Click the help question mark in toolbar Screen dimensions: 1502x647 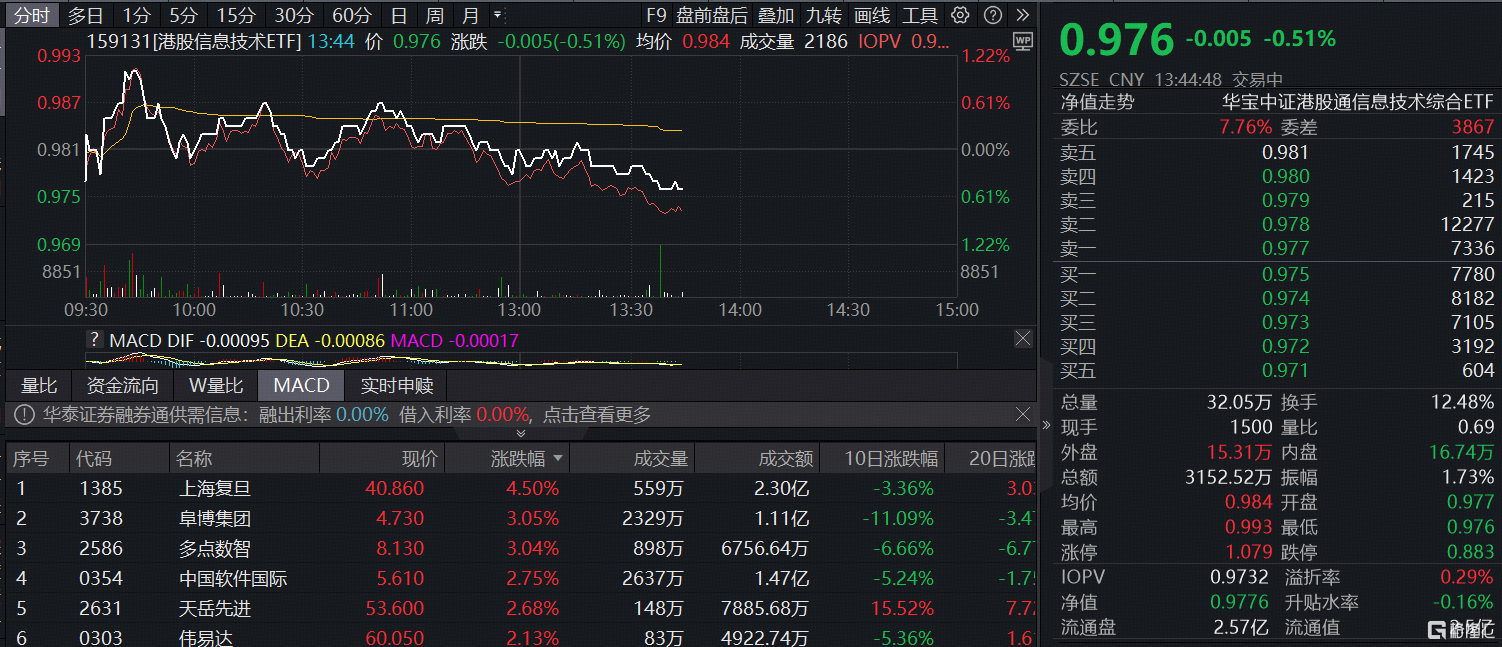click(991, 15)
